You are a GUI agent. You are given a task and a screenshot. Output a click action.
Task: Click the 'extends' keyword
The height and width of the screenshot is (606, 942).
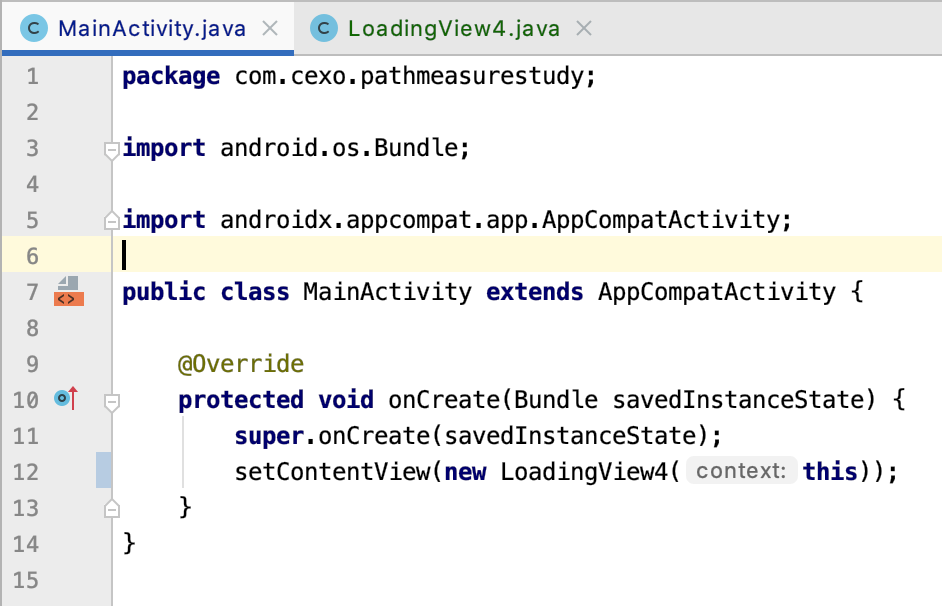pyautogui.click(x=535, y=292)
